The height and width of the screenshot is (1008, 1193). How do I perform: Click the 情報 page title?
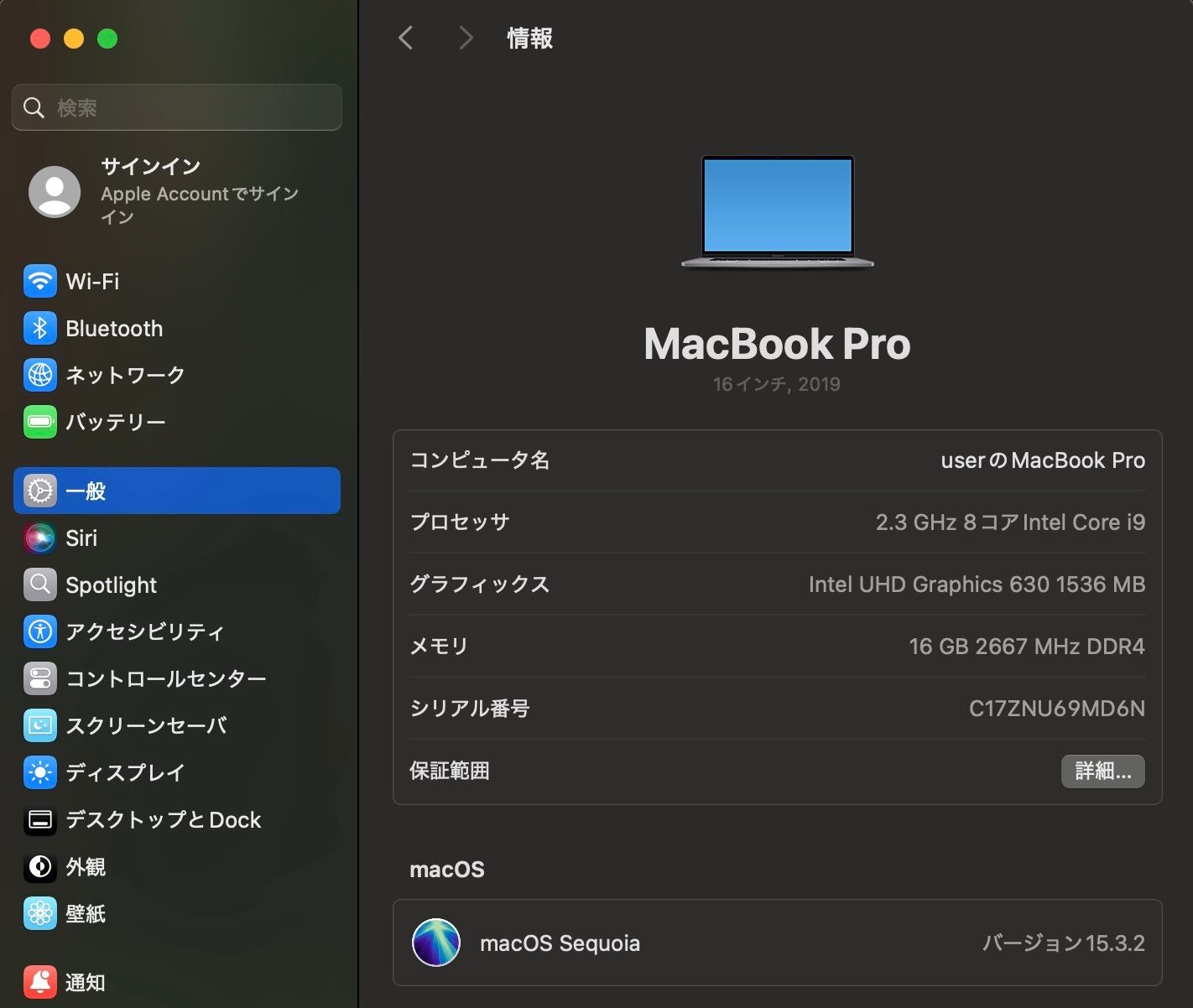tap(529, 38)
